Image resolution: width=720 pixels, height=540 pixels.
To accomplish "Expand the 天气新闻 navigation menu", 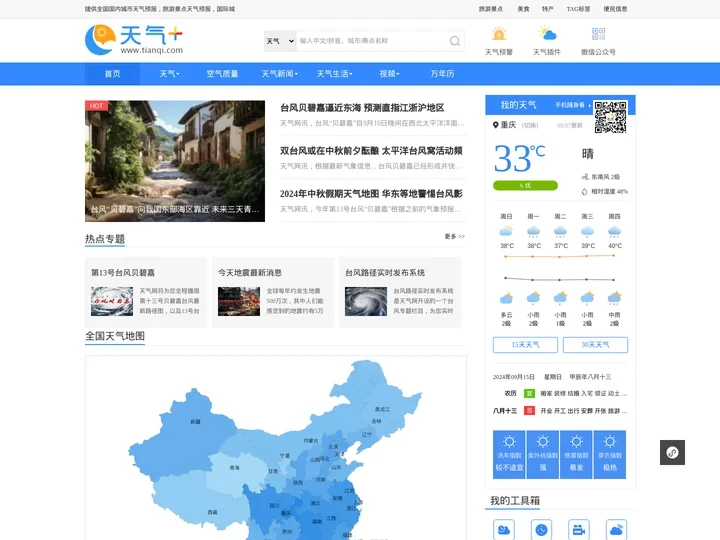I will coord(280,74).
